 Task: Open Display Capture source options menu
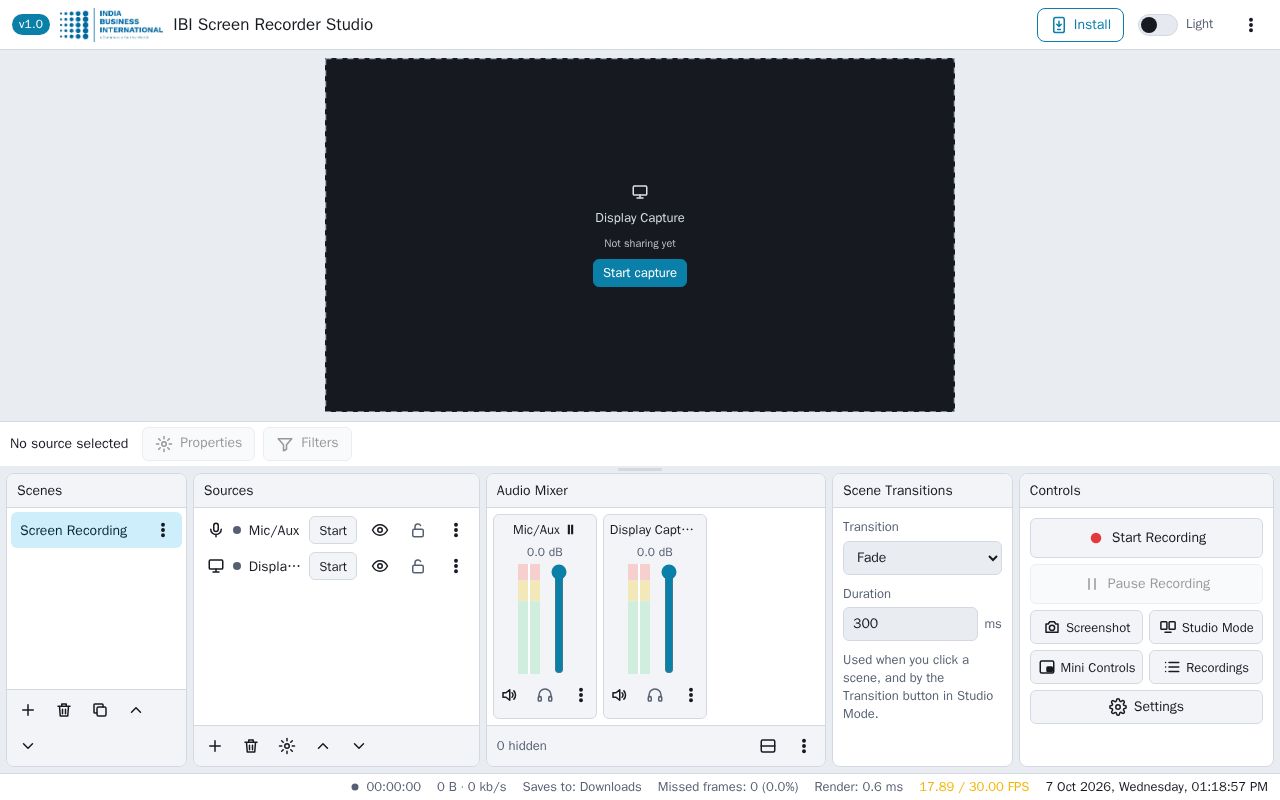pos(456,566)
